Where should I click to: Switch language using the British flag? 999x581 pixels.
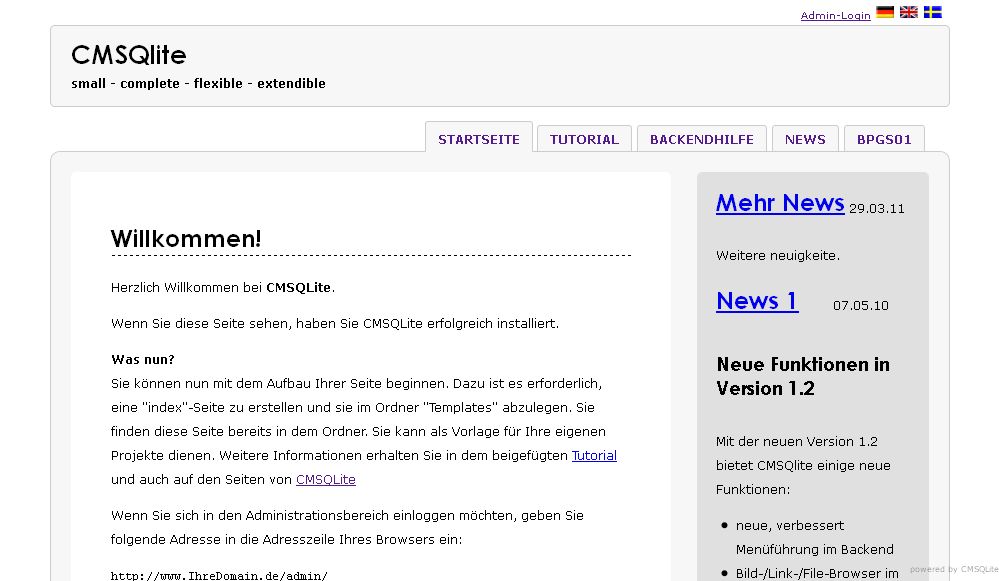tap(908, 12)
